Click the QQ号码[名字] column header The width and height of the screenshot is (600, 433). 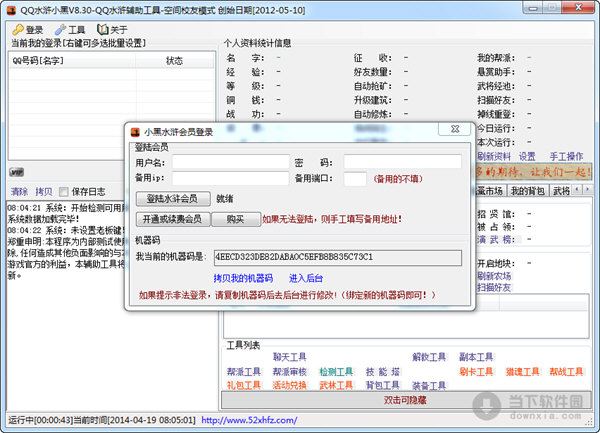(72, 60)
